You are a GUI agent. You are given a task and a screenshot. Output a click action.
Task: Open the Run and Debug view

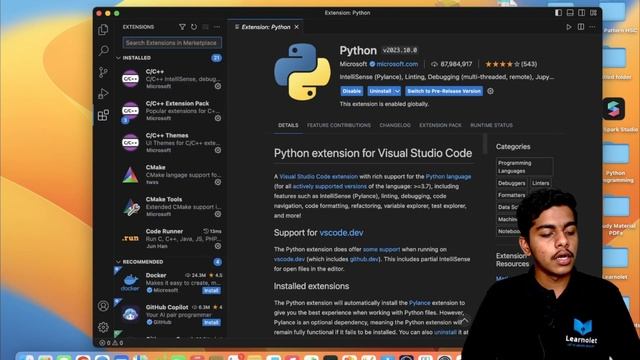(103, 93)
